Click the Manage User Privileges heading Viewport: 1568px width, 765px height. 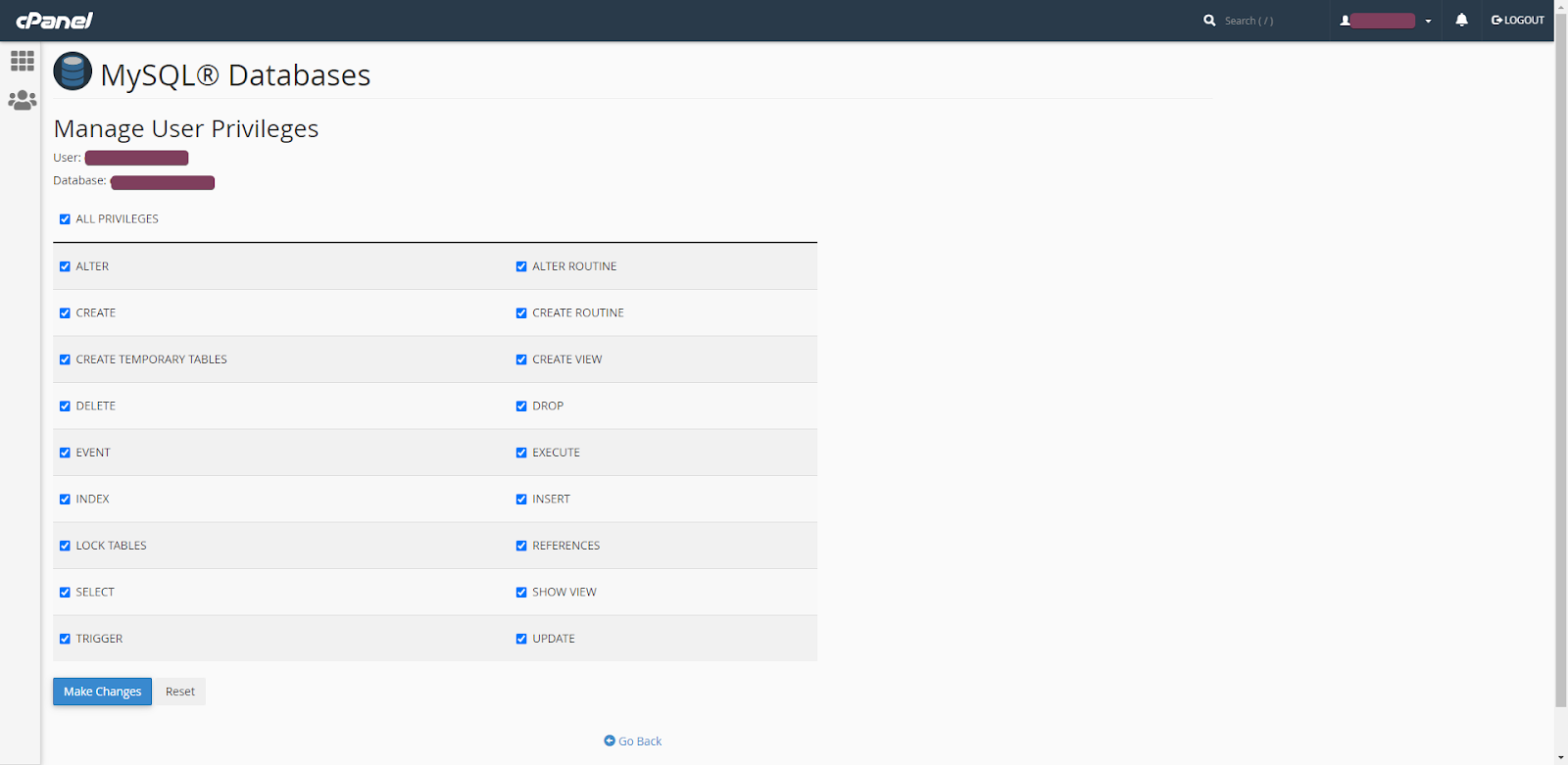(x=186, y=129)
